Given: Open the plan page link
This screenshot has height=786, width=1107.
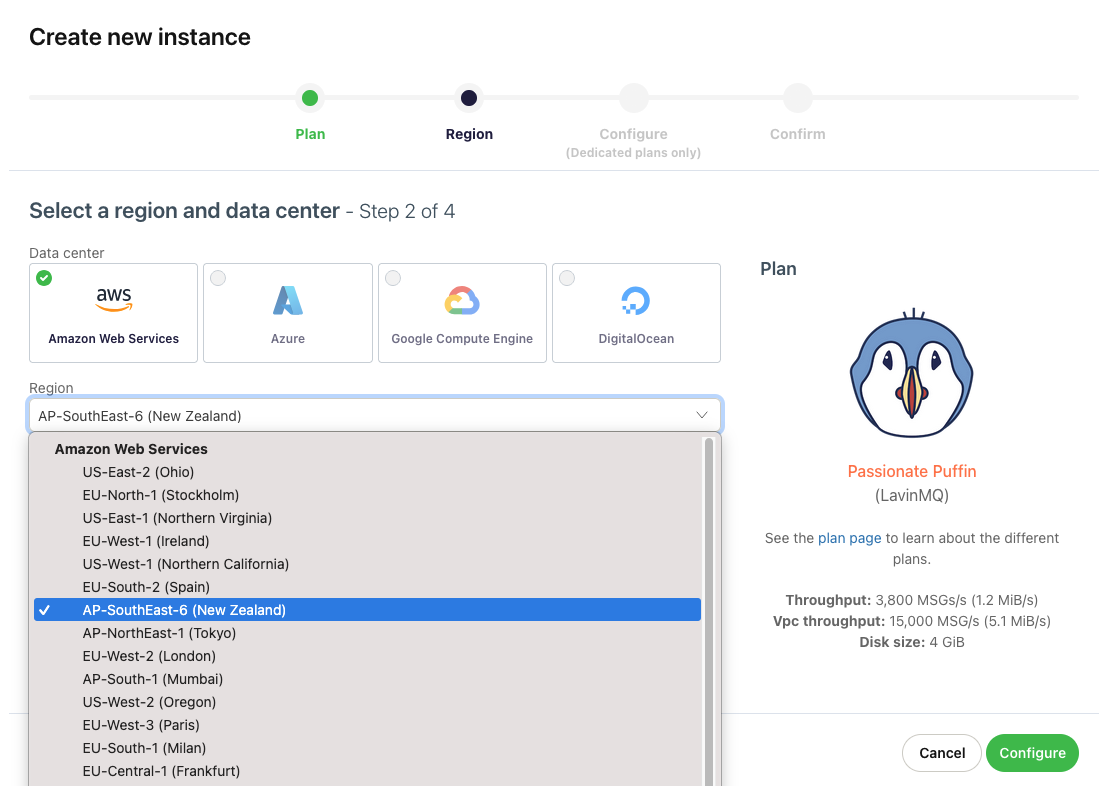Looking at the screenshot, I should tap(849, 538).
